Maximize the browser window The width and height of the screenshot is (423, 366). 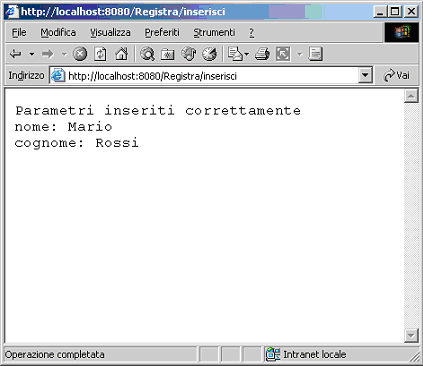(x=395, y=12)
